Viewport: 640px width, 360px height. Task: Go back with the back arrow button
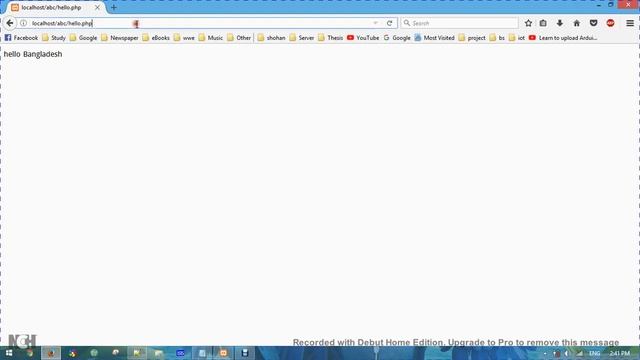coord(10,23)
